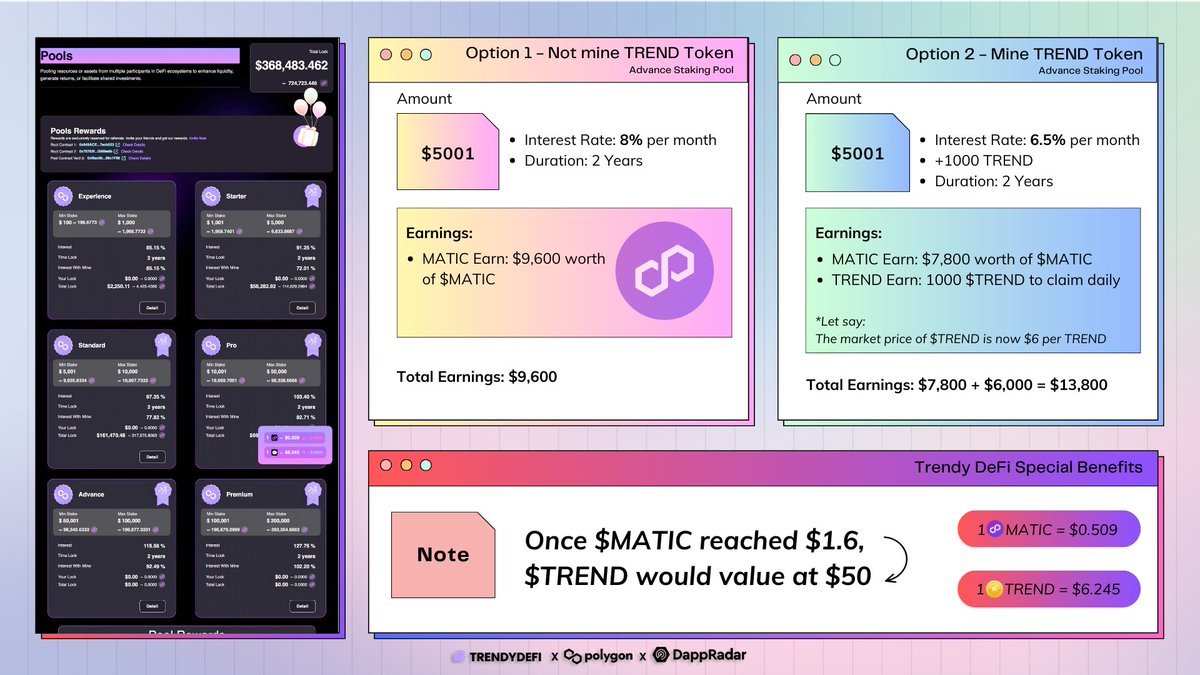Click the MATIC icon beside Total Lock amount
This screenshot has height=675, width=1200.
click(324, 83)
